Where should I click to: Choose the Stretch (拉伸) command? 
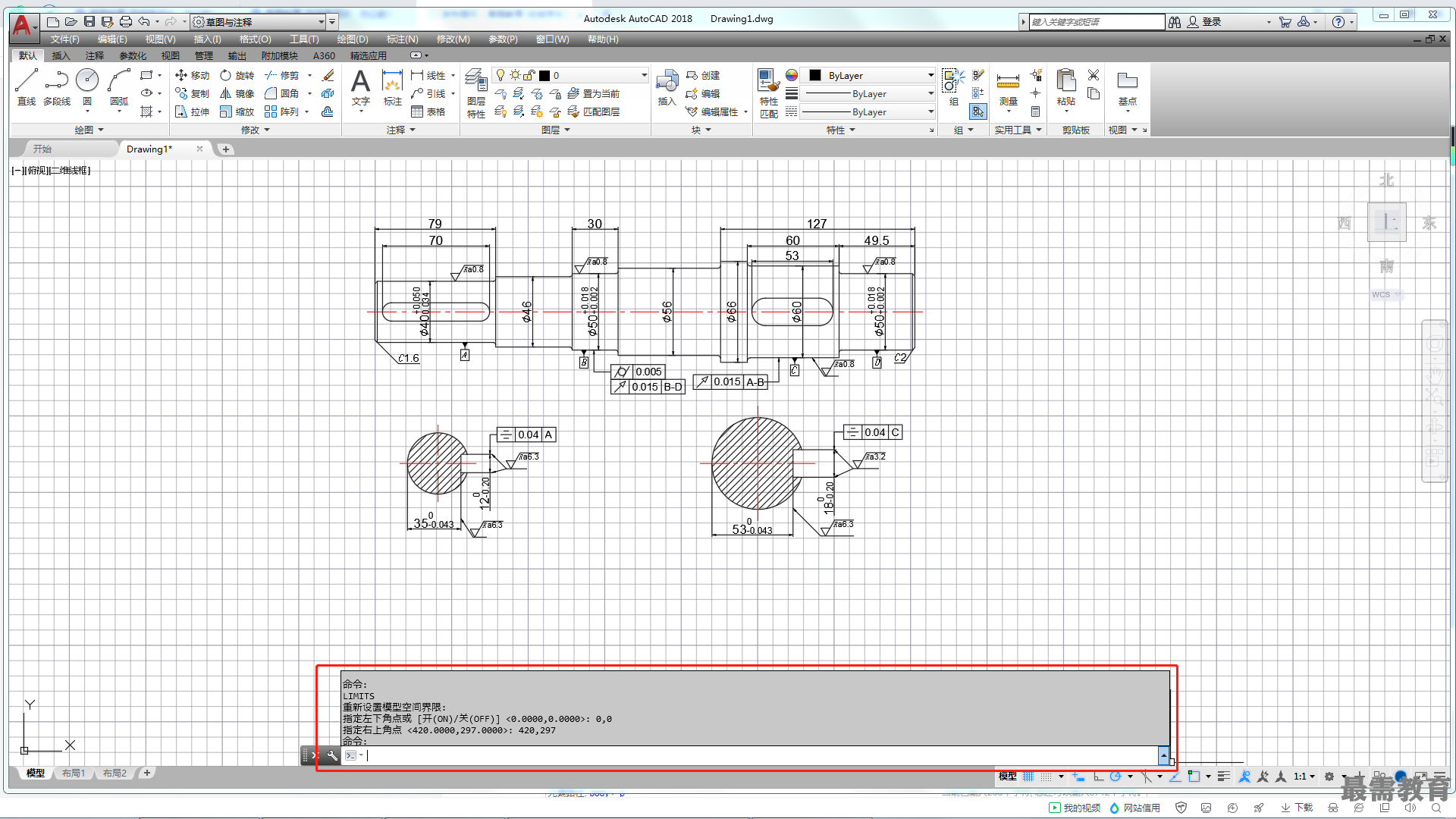point(192,111)
